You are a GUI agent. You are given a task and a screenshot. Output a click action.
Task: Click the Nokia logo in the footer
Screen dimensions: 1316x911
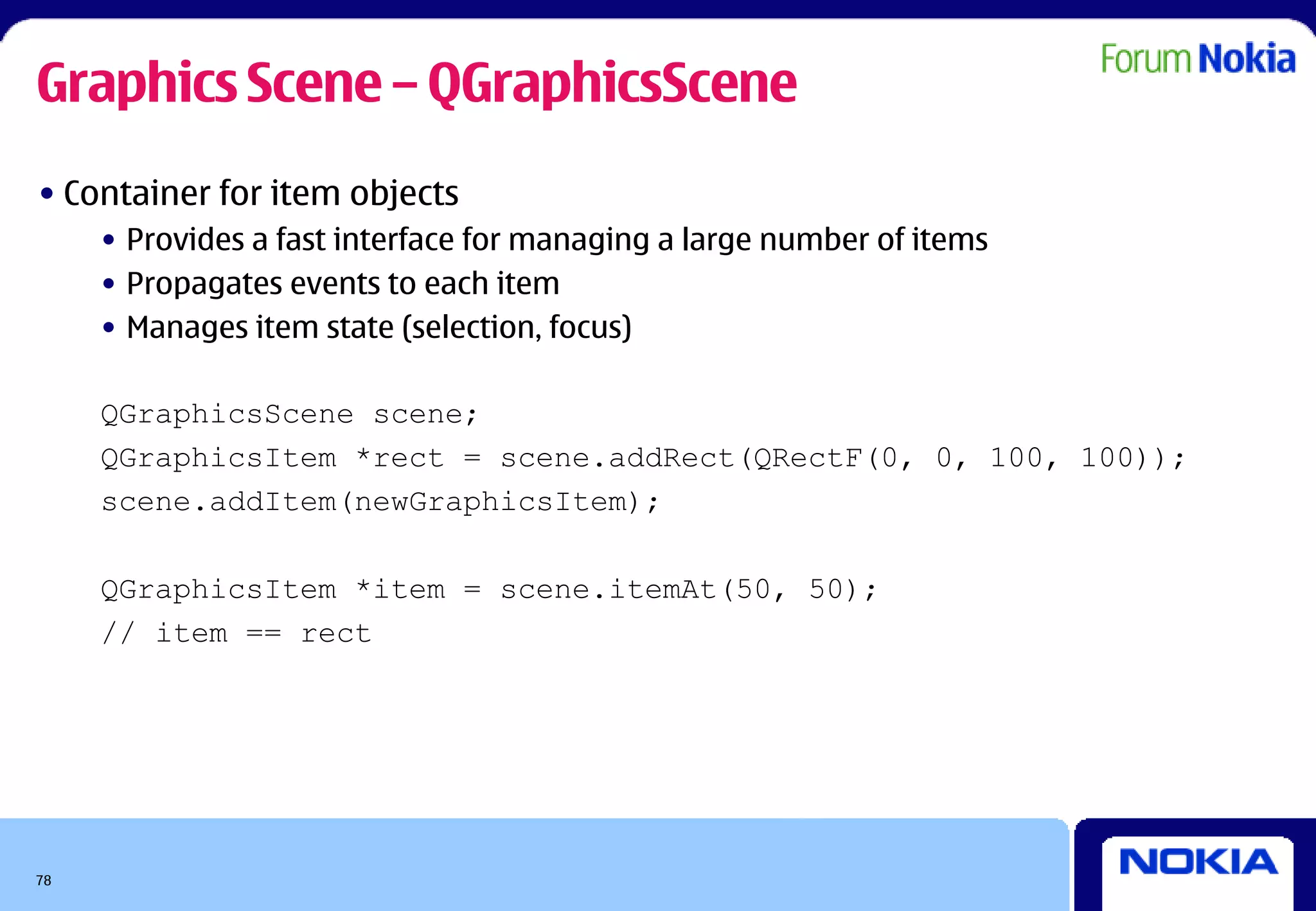click(1198, 862)
